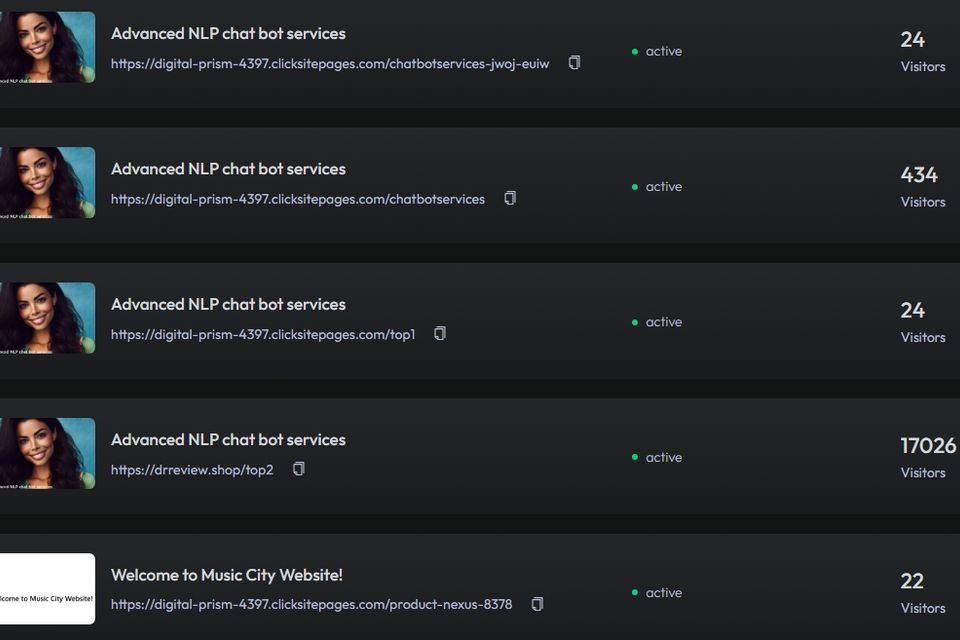Open the drreview.shop/top2 link
Screen dimensions: 960x640
(192, 470)
